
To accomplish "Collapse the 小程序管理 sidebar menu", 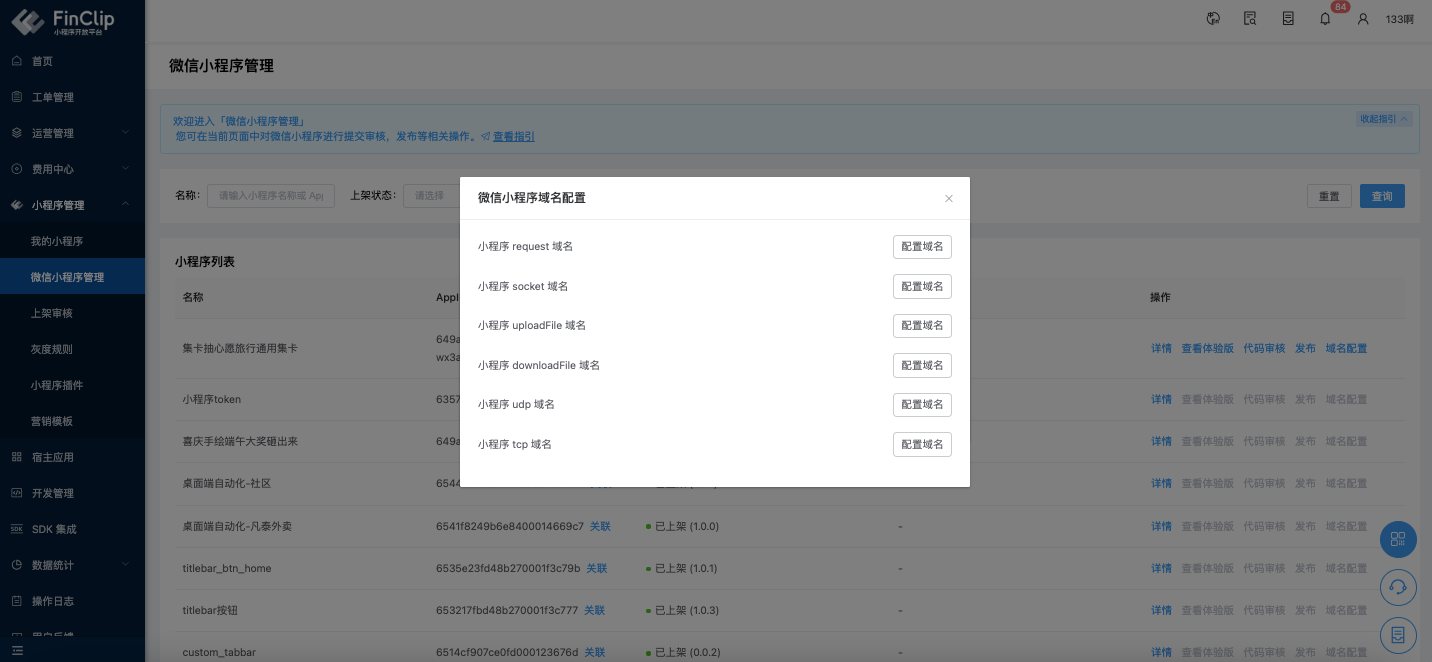I will [72, 205].
